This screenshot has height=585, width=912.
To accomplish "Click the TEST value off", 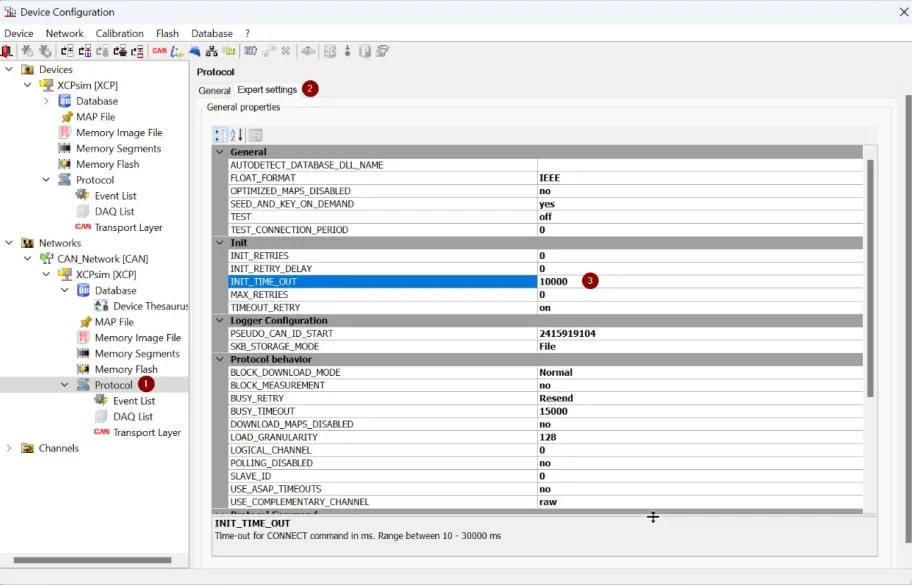I will point(700,217).
